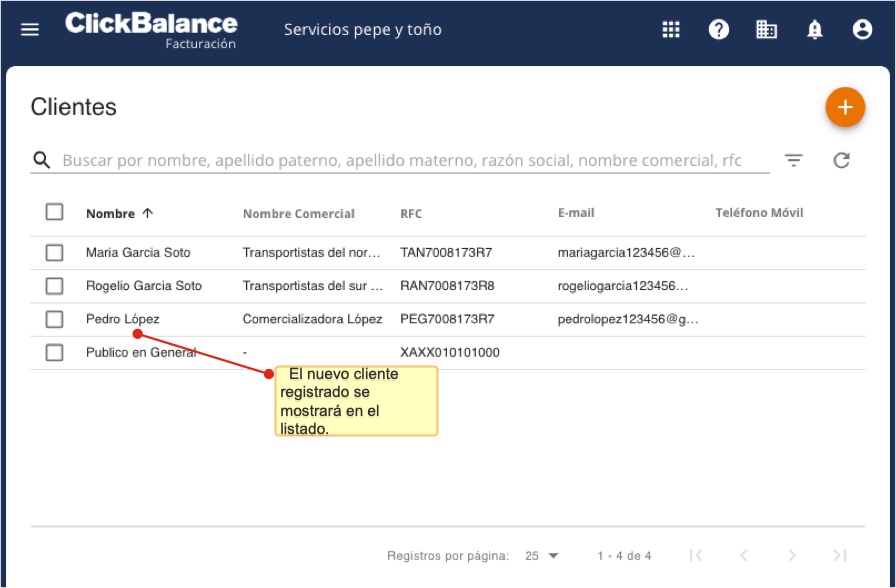Open the apps grid launcher
Screen dimensions: 896x588
click(x=671, y=30)
